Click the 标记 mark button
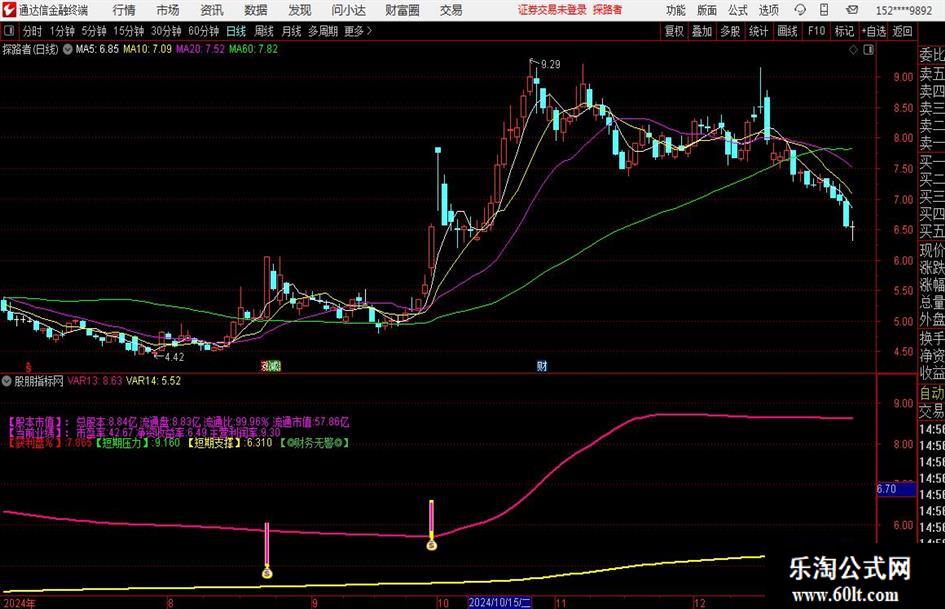945x609 pixels. [844, 31]
